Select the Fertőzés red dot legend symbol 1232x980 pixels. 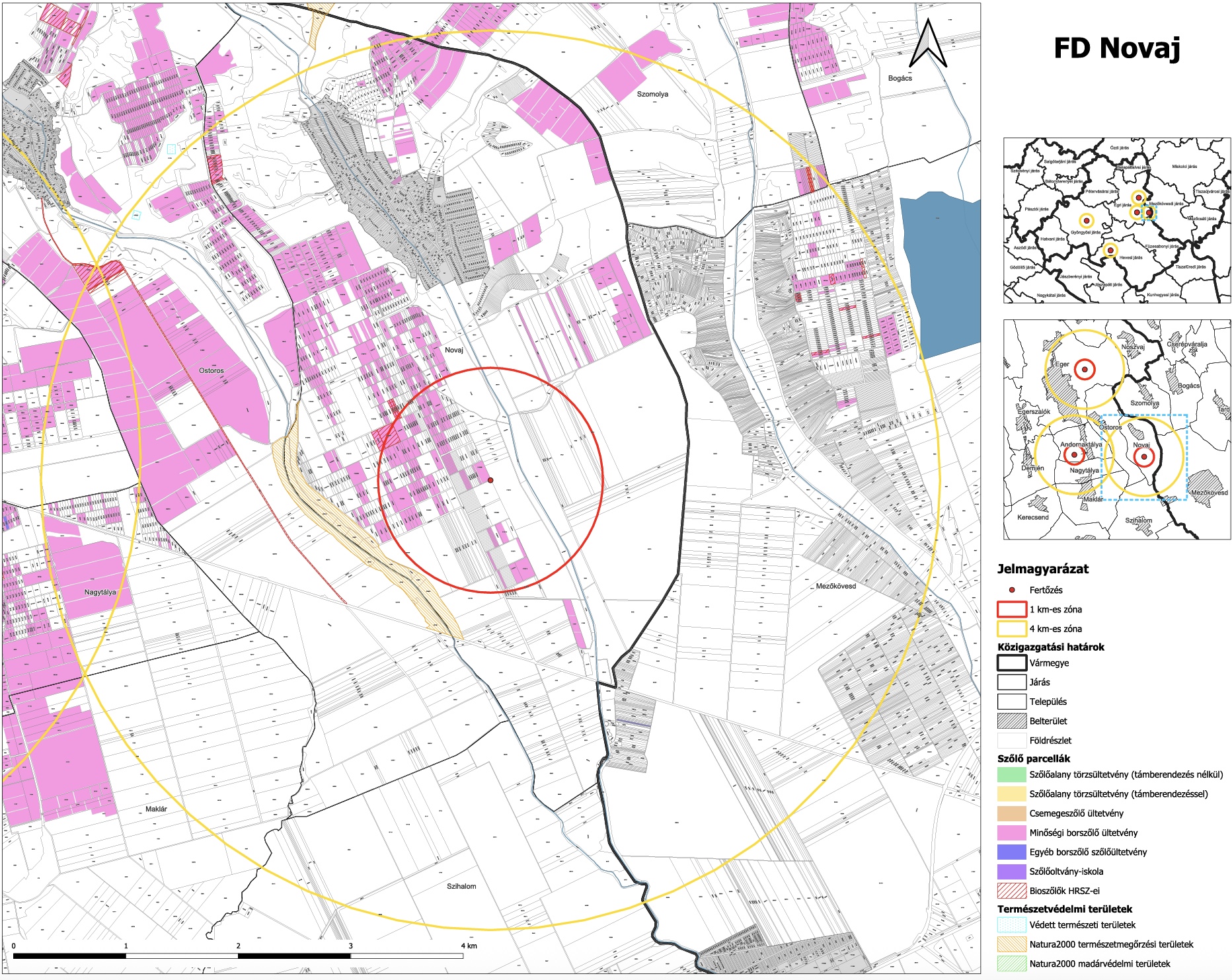tap(1011, 590)
